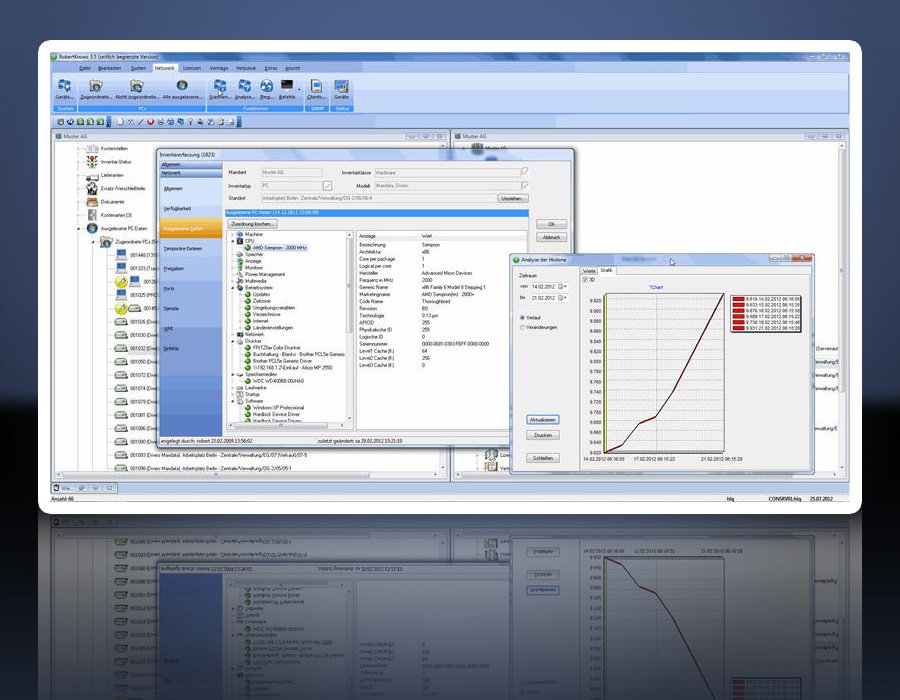Click the printer icon in small toolbar
This screenshot has height=700, width=900.
(161, 122)
